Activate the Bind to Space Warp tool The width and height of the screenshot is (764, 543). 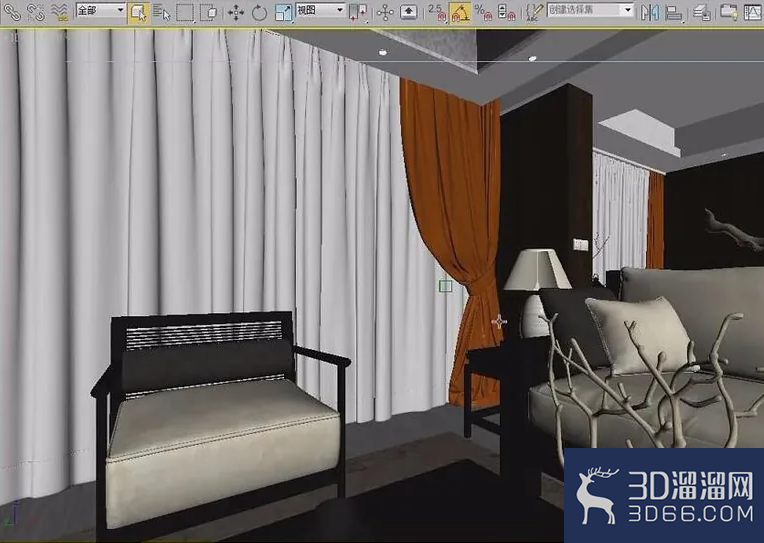pos(59,12)
